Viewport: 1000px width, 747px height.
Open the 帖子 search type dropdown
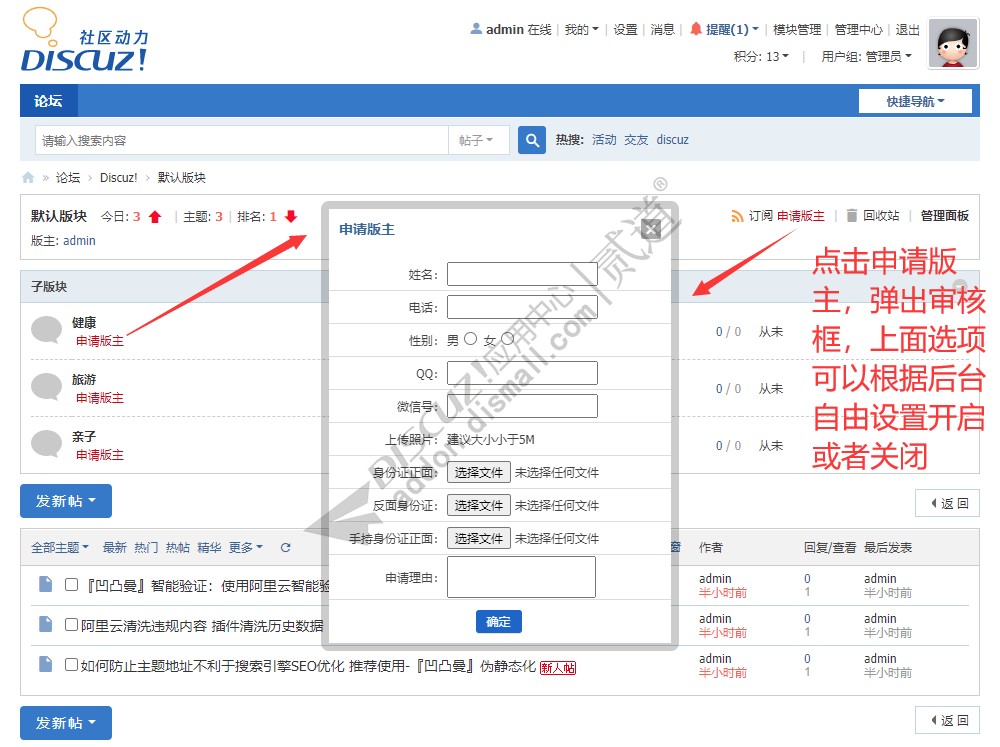477,141
